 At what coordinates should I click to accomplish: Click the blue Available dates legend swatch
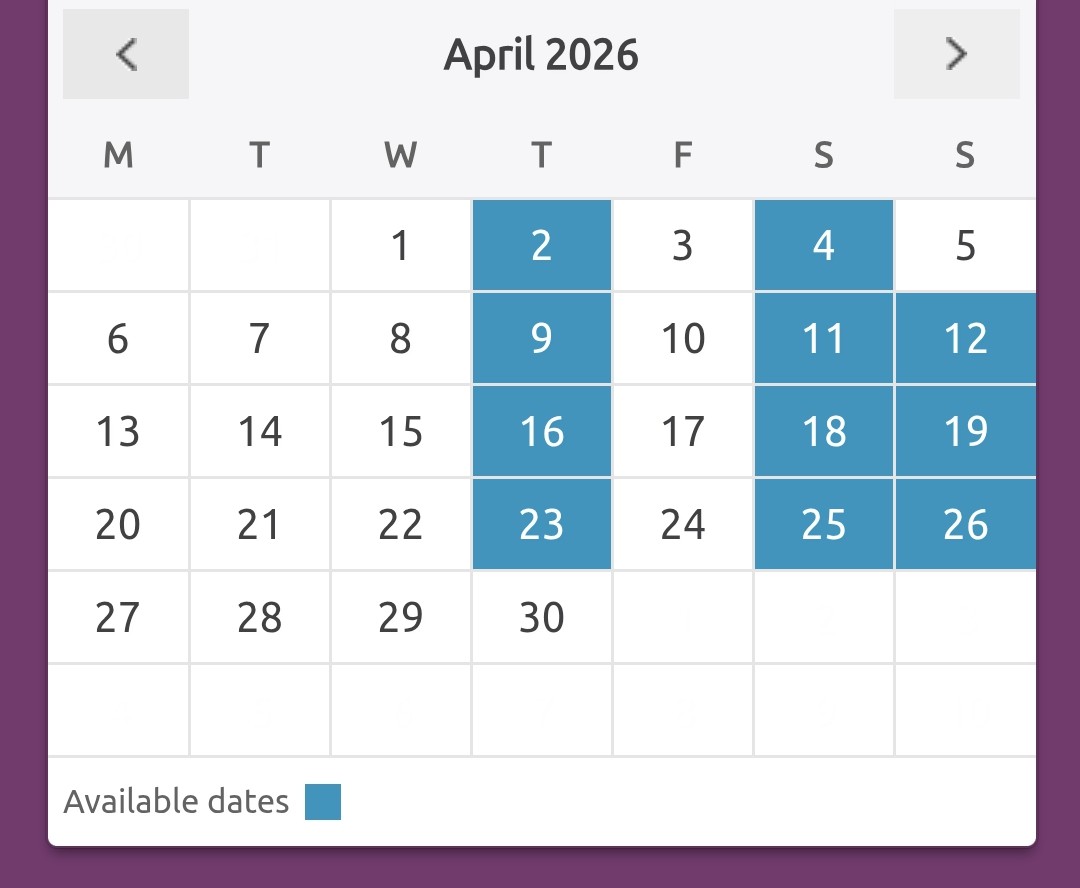point(323,802)
